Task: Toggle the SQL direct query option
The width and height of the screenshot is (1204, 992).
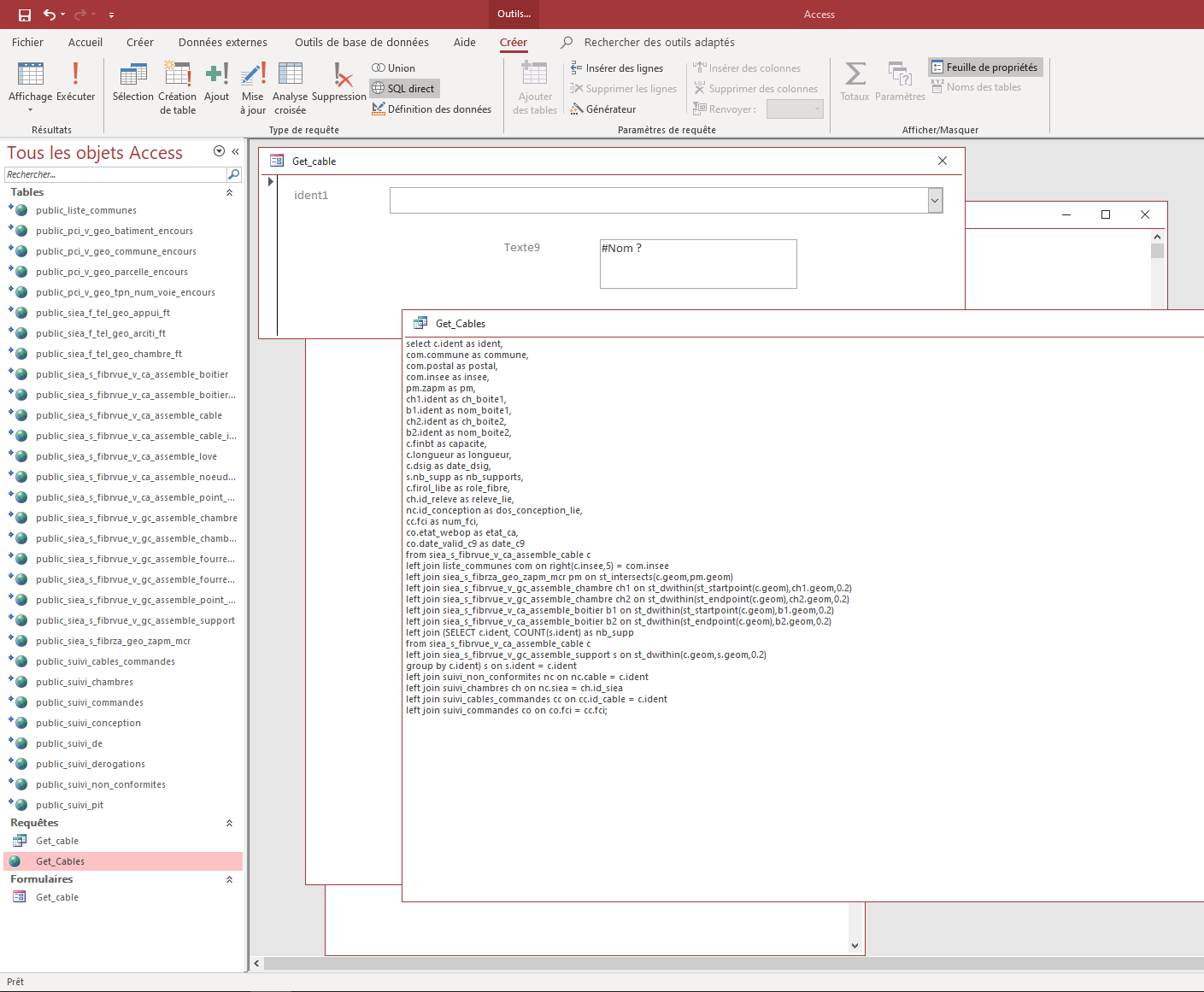Action: [x=404, y=89]
